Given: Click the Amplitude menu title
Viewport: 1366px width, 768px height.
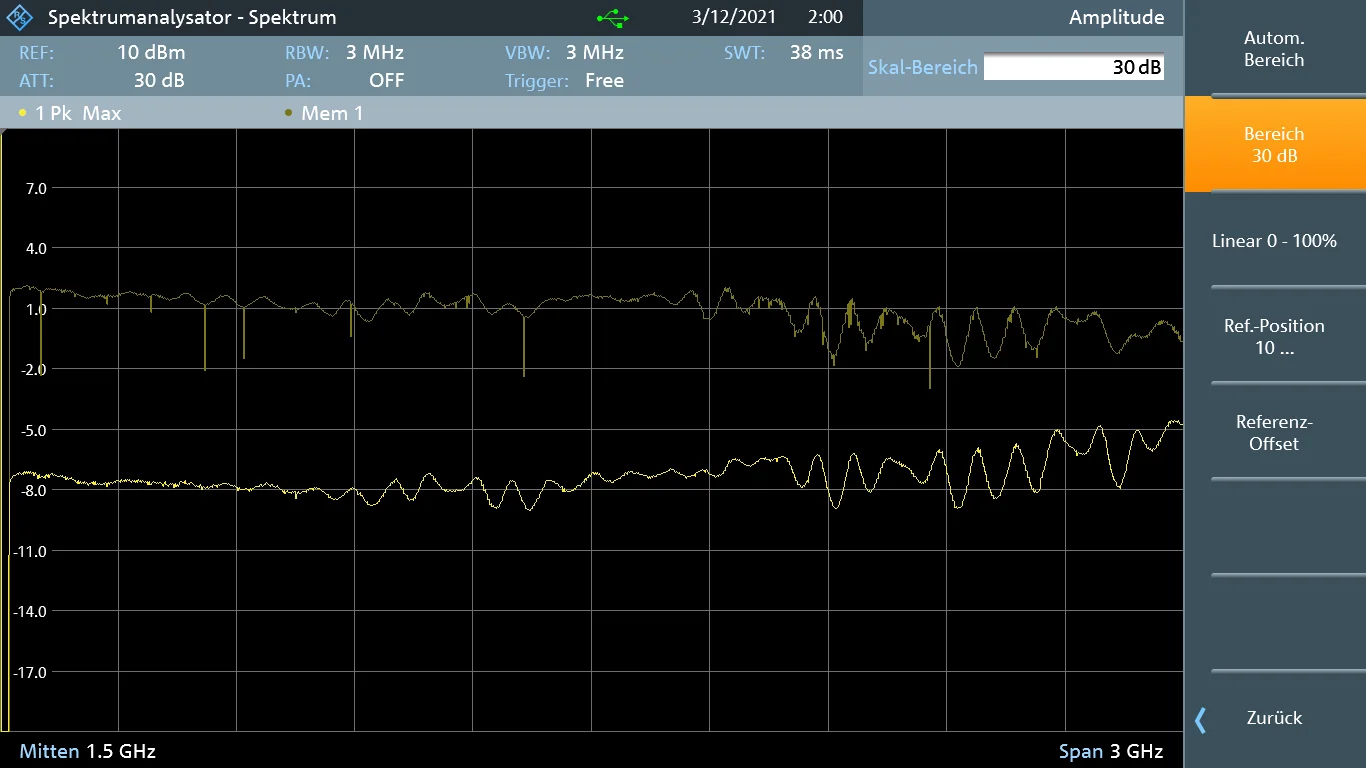Looking at the screenshot, I should 1116,18.
